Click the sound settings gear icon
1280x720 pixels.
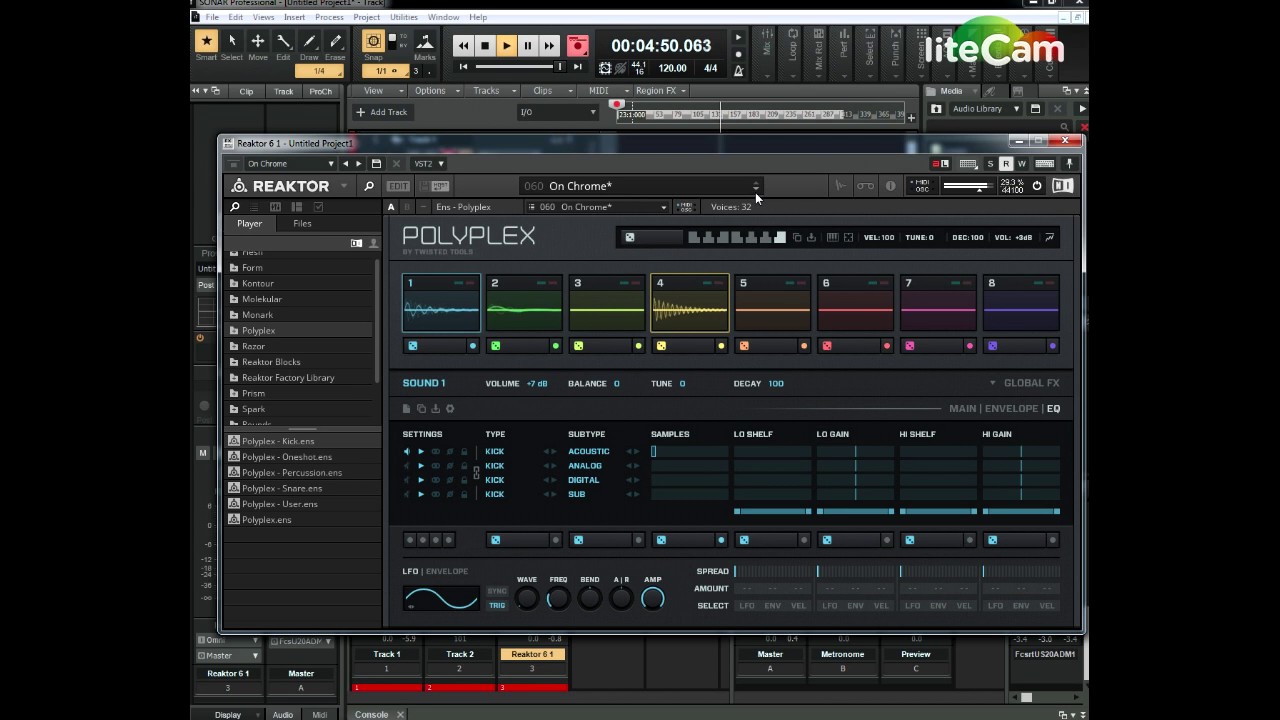tap(450, 409)
